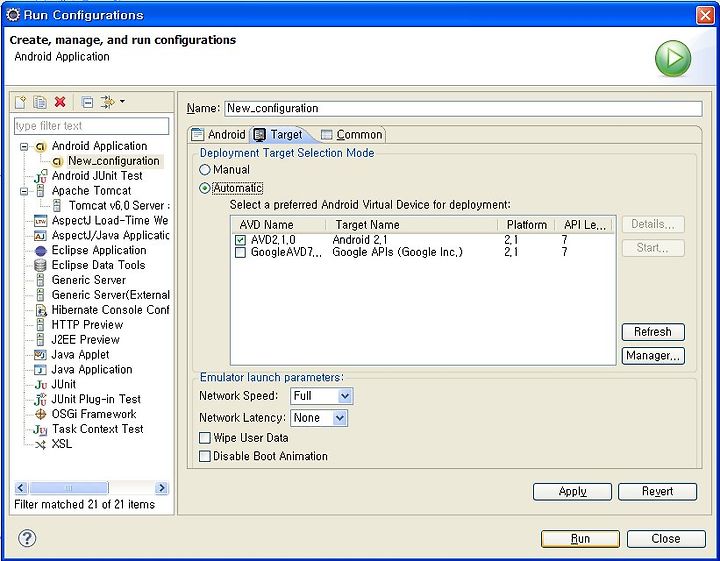720x561 pixels.
Task: Click Java Application icon
Action: [x=40, y=370]
